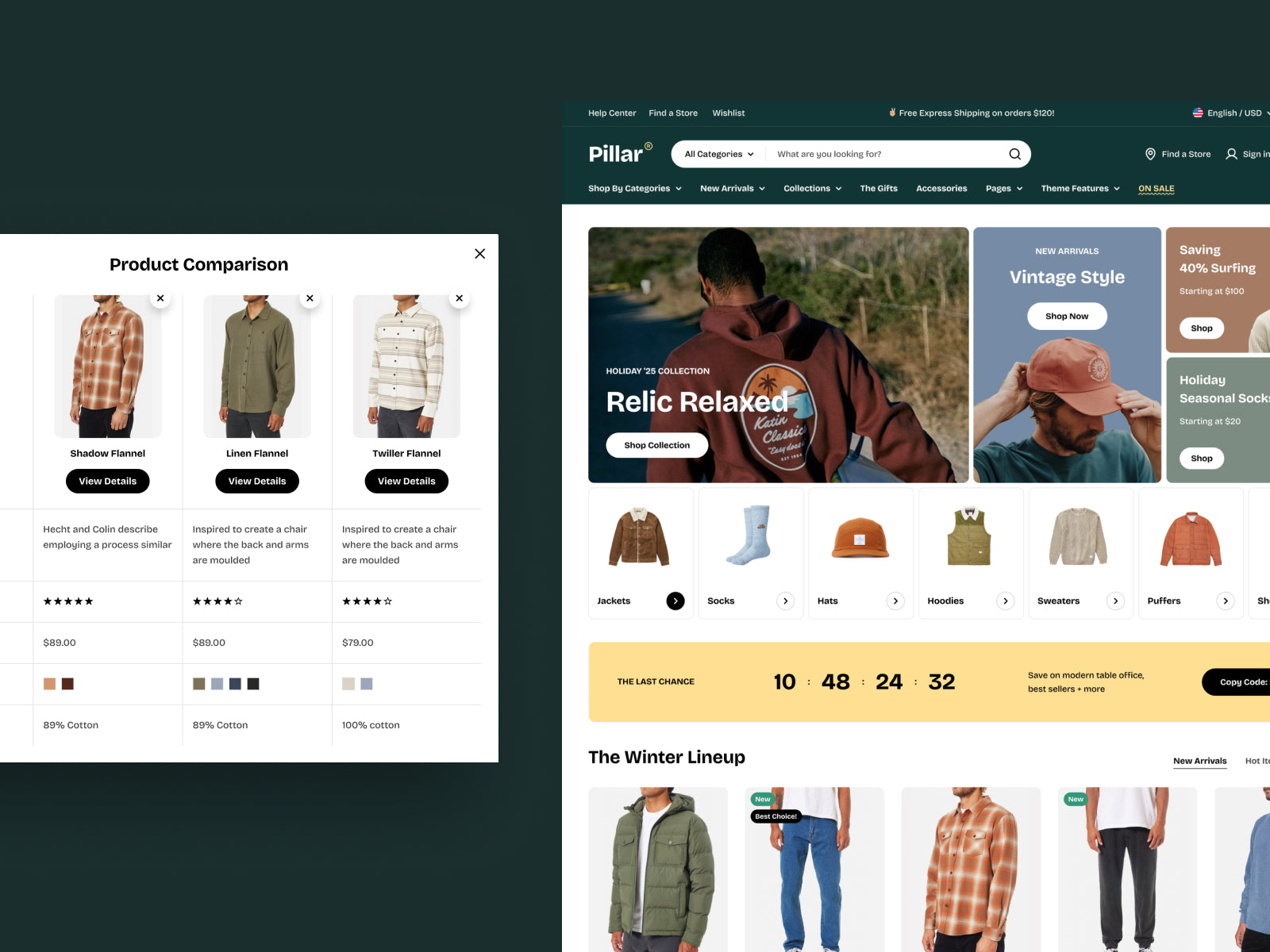This screenshot has width=1270, height=952.
Task: Open Help Center link
Action: click(x=612, y=113)
